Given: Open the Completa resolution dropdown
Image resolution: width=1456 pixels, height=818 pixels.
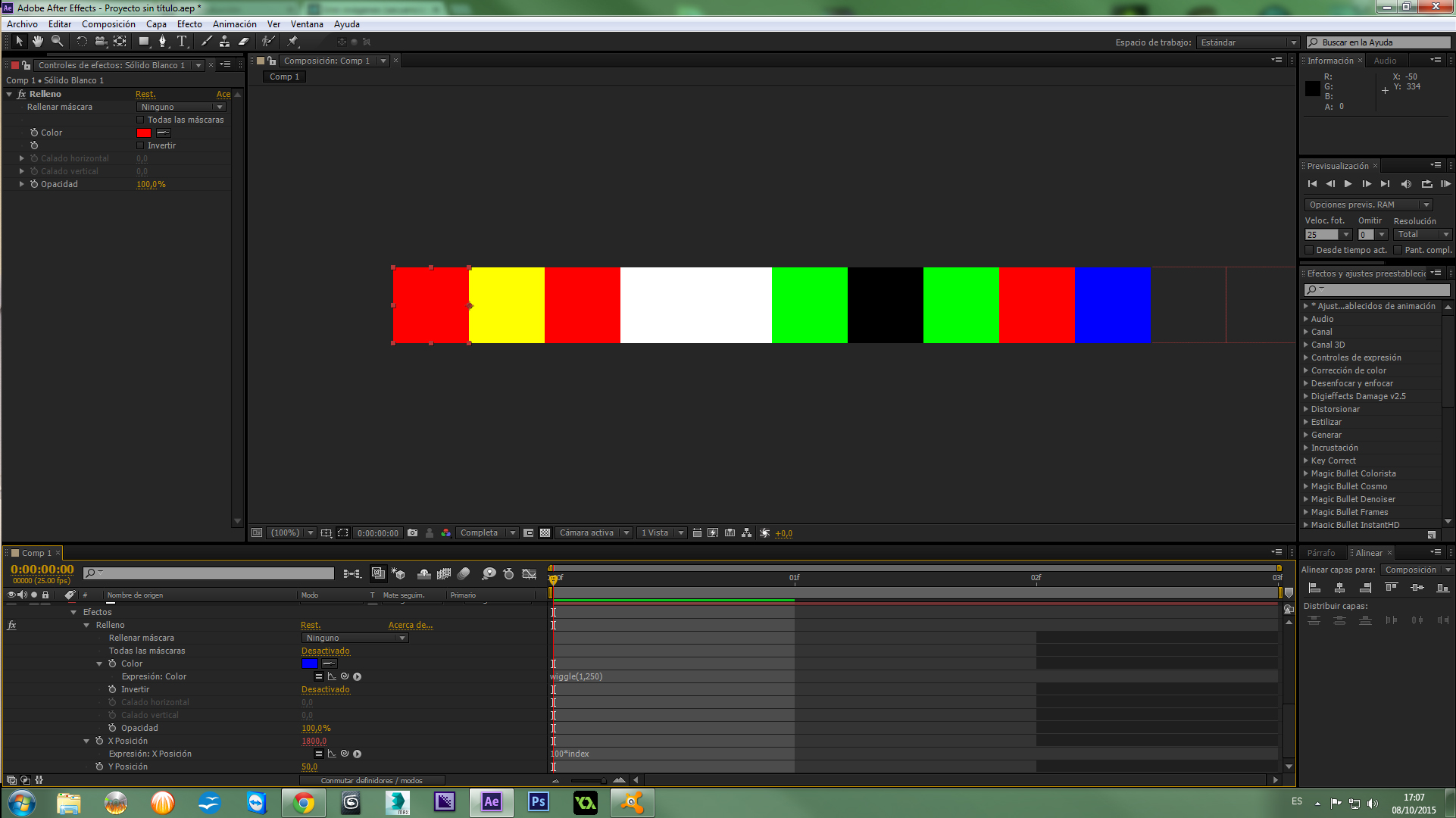Looking at the screenshot, I should (x=486, y=532).
